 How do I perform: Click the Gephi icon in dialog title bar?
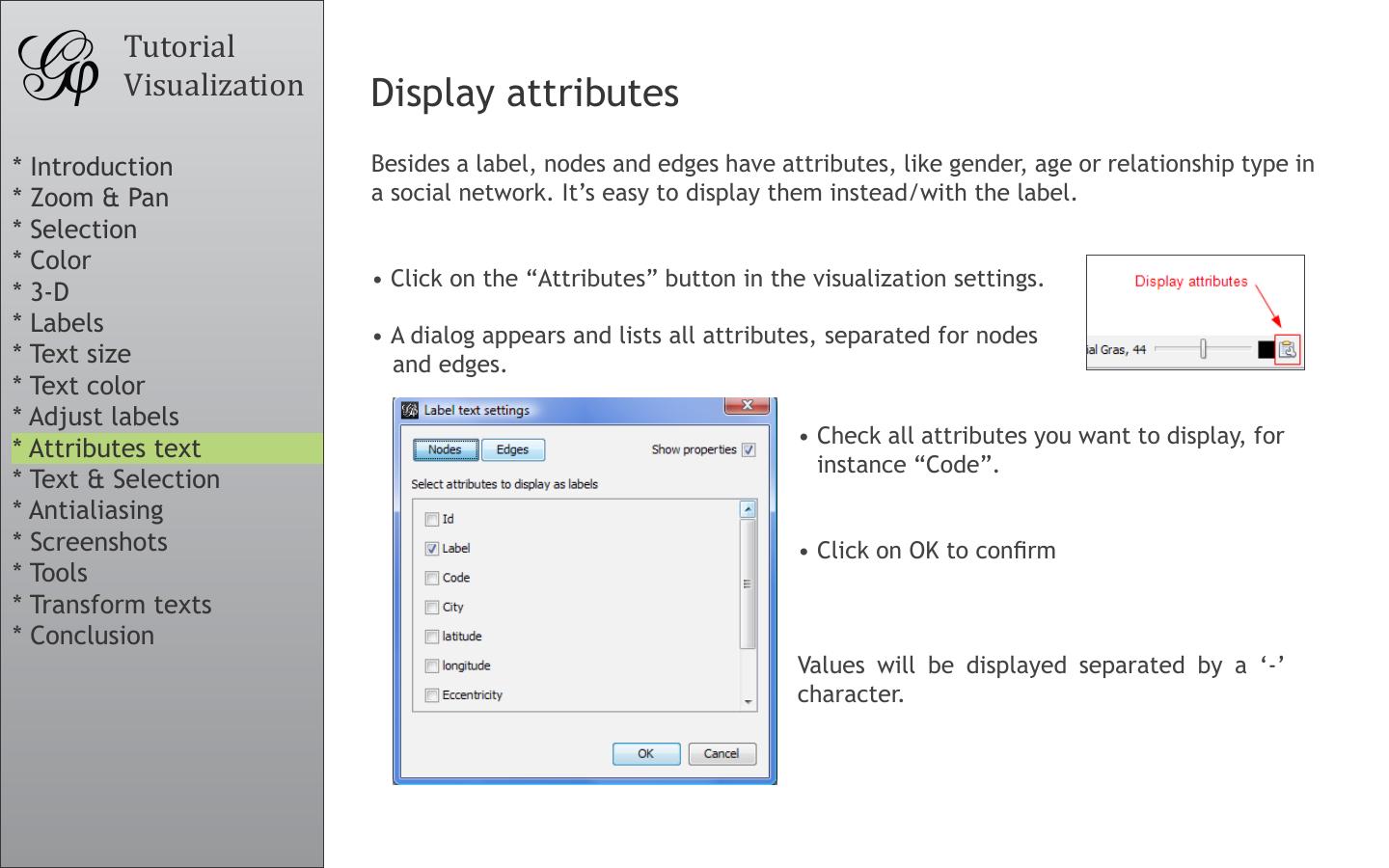pos(410,410)
